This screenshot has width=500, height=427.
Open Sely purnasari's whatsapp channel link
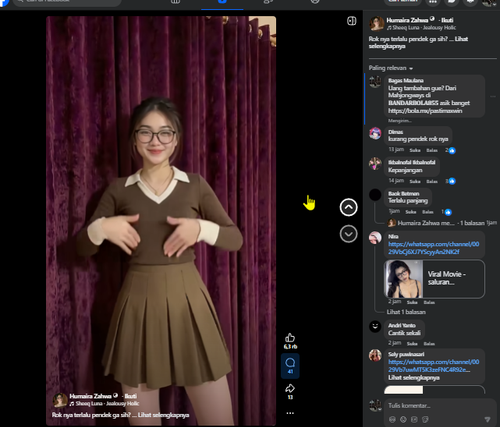tap(434, 366)
